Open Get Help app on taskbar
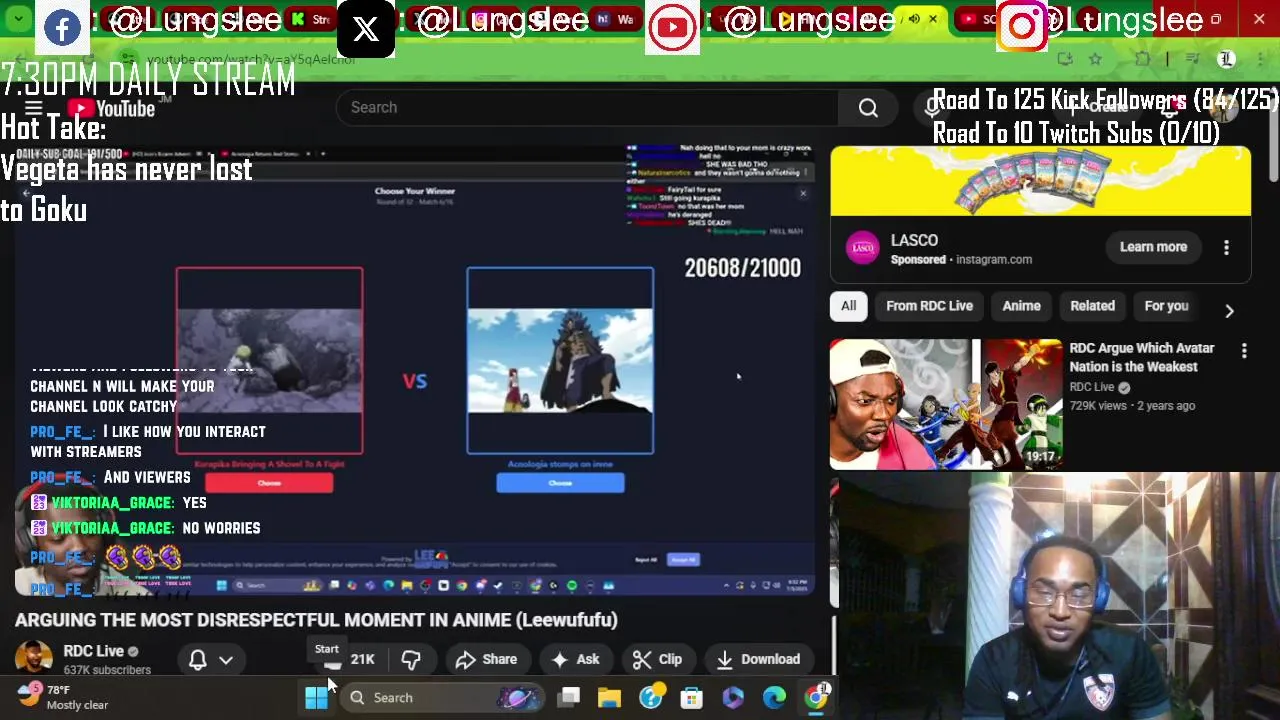Viewport: 1280px width, 720px height. (651, 697)
